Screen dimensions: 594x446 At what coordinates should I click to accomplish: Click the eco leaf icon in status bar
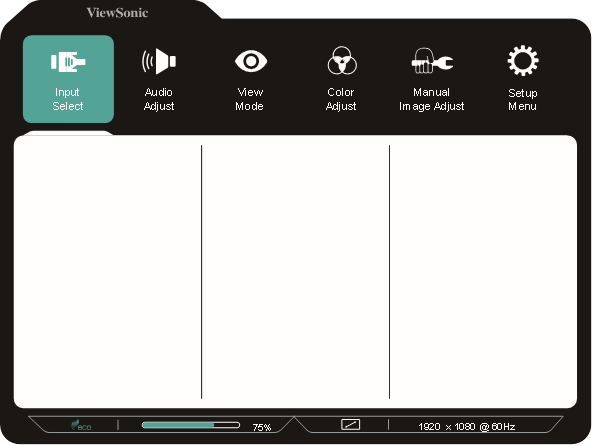81,425
